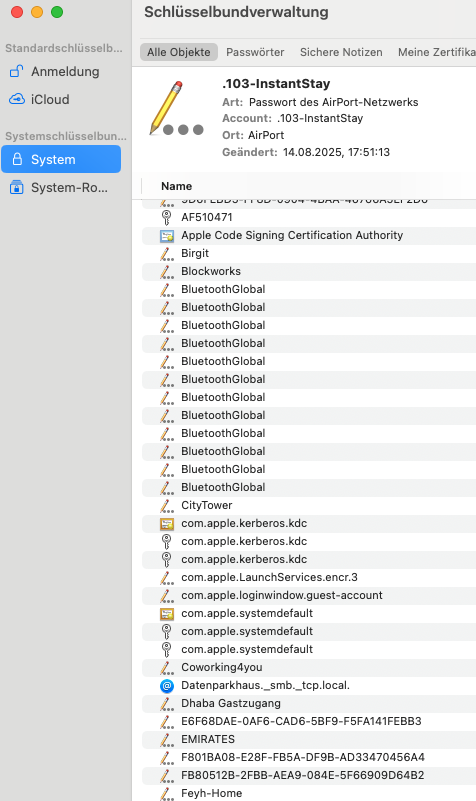Click the blue @ icon of Datenparkhaus
The image size is (476, 801).
[x=166, y=686]
